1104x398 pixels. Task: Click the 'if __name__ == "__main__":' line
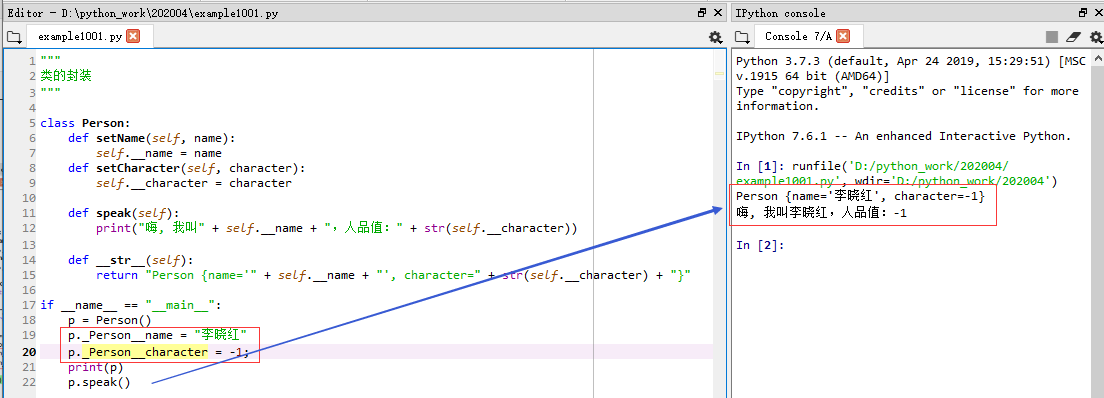pyautogui.click(x=131, y=305)
